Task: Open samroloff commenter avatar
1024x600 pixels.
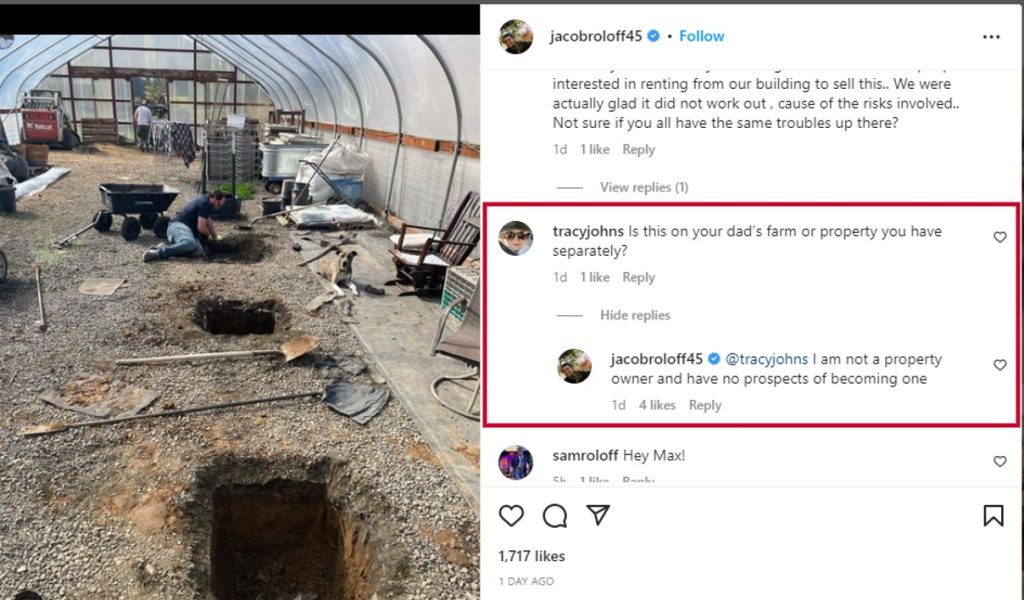Action: pyautogui.click(x=516, y=462)
